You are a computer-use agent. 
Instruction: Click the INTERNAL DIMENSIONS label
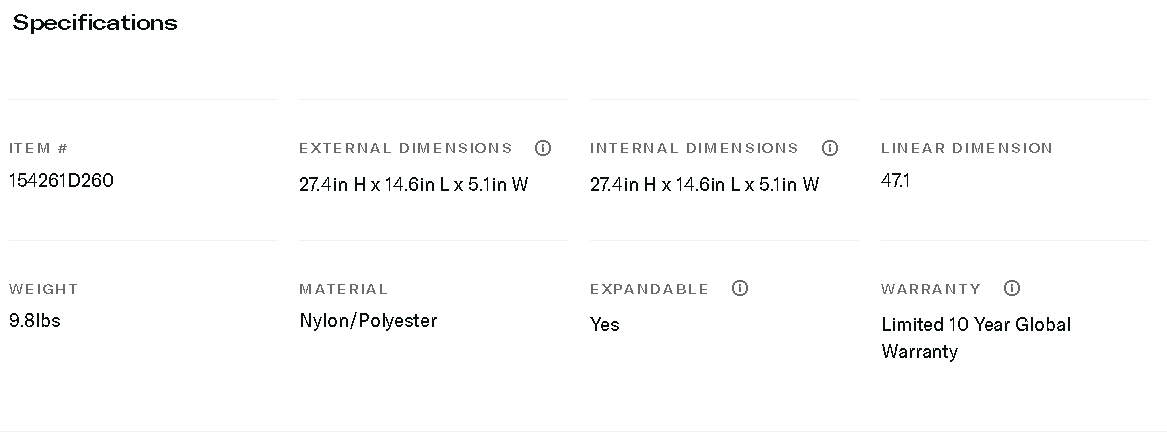coord(694,148)
